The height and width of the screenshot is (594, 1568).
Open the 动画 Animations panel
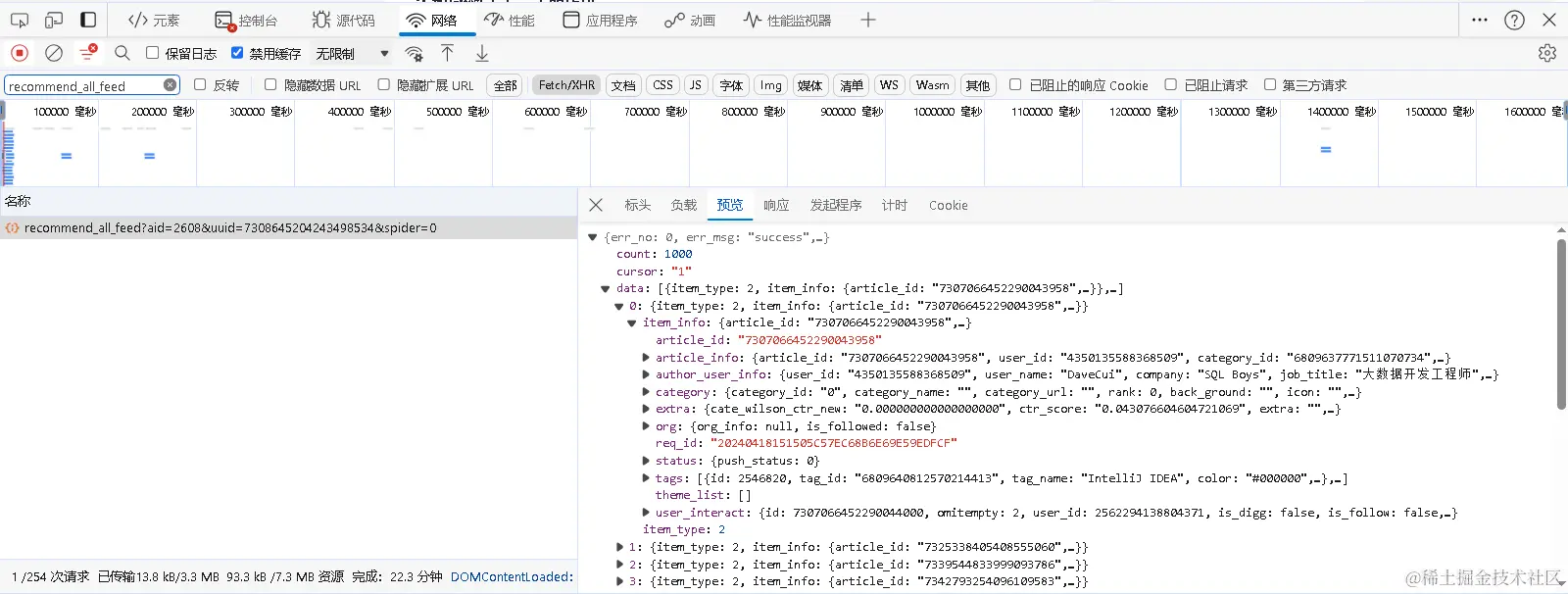[690, 20]
